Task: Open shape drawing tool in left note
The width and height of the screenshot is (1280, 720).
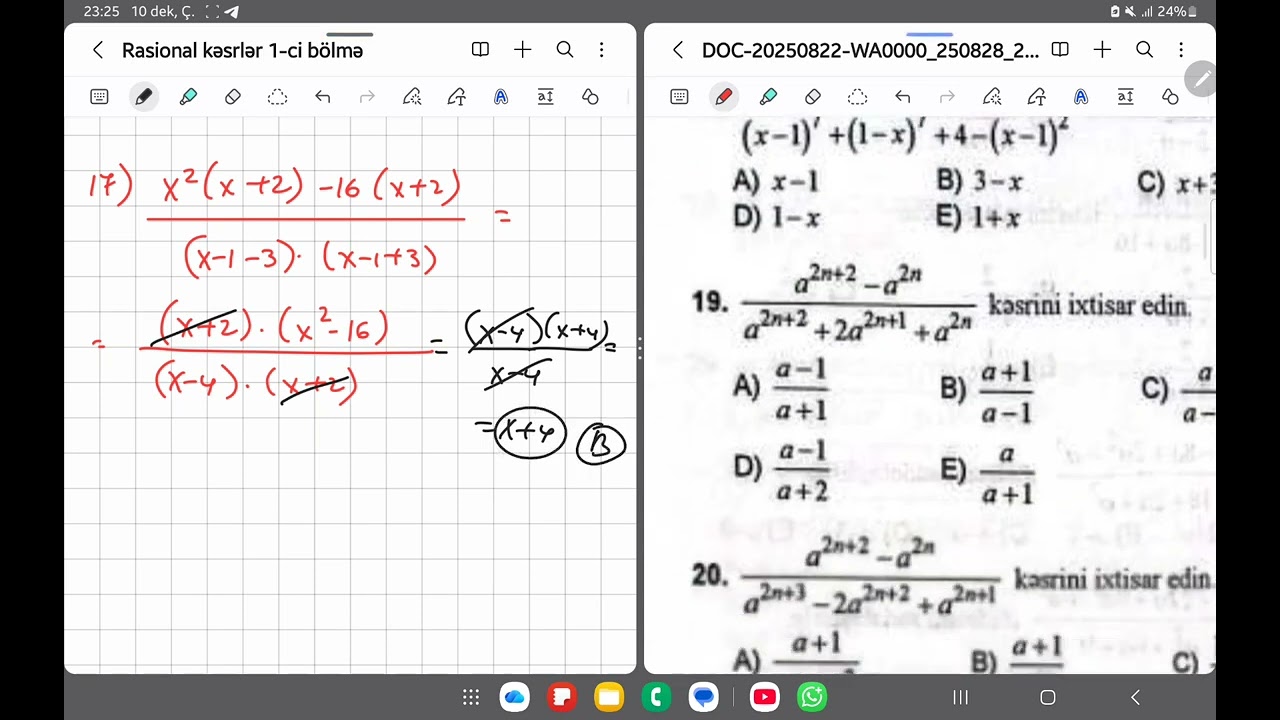Action: (x=456, y=97)
